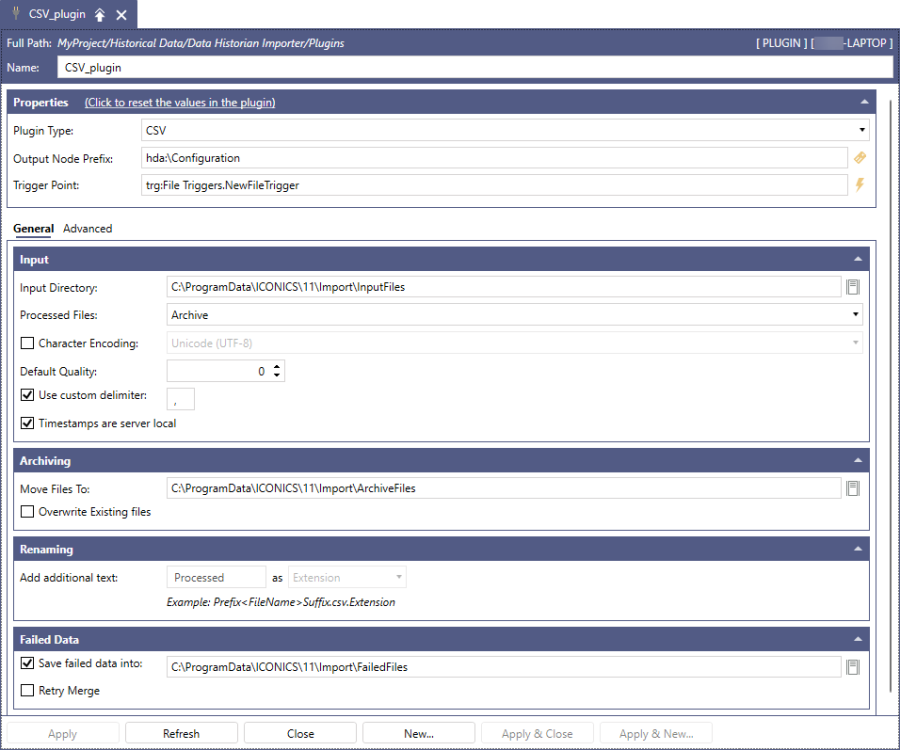Click the lightning icon beside Trigger Point
Viewport: 900px width, 750px height.
coord(859,185)
